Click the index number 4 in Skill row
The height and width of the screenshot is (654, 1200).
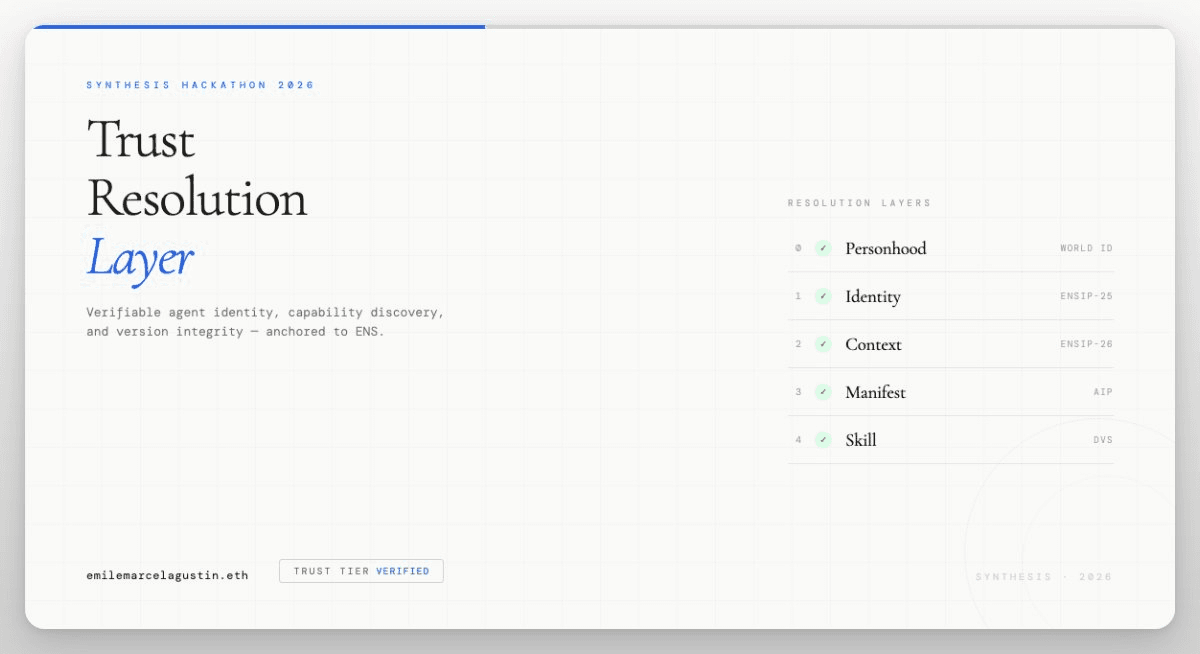pos(798,440)
